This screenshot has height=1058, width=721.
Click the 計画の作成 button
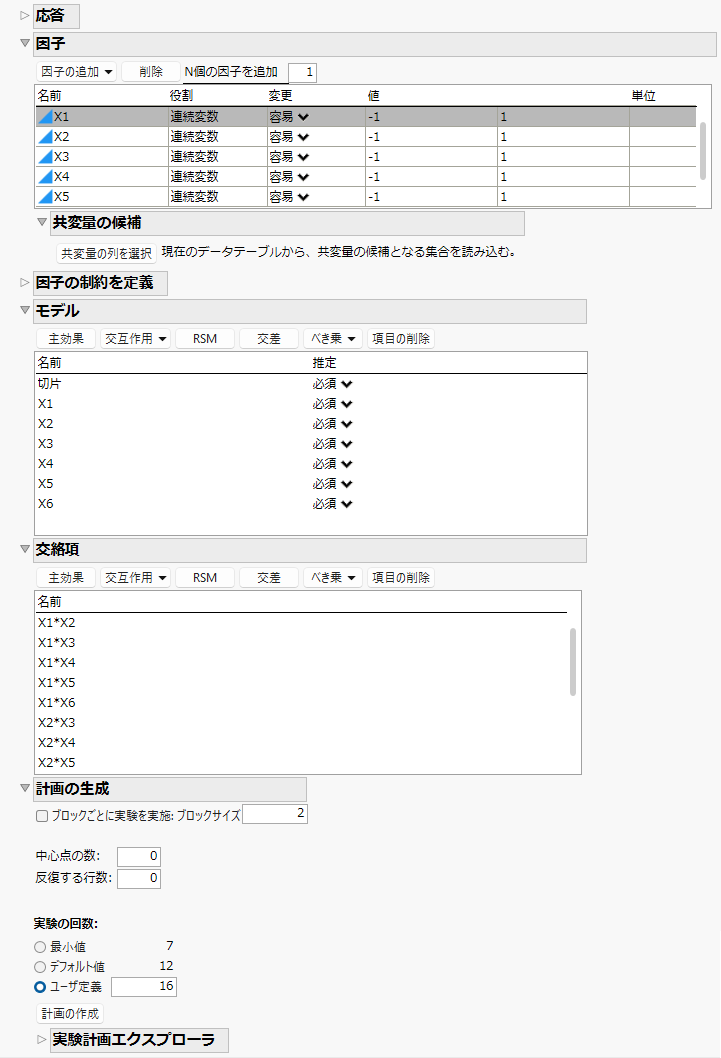[70, 1013]
